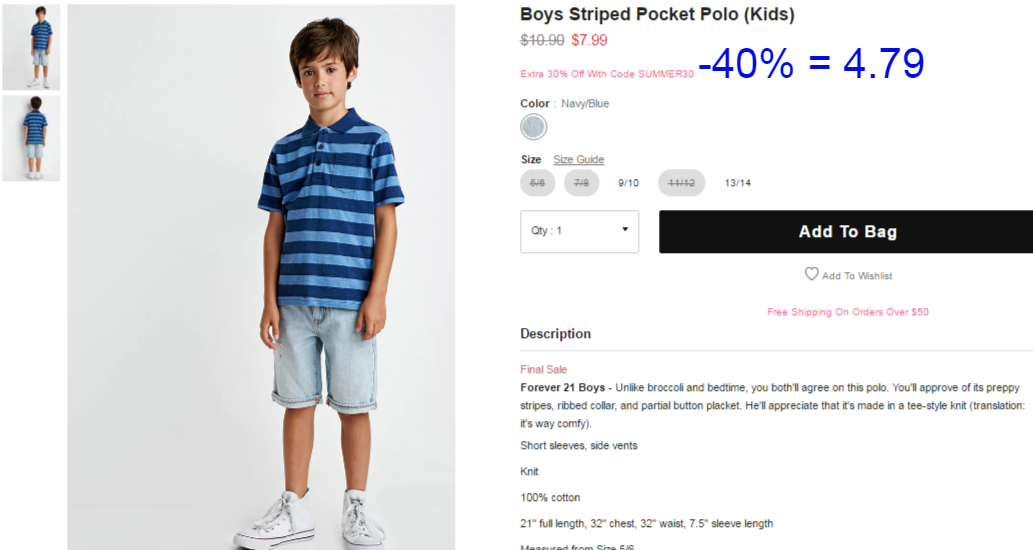The image size is (1033, 550).
Task: Click the Final Sale label
Action: (544, 370)
